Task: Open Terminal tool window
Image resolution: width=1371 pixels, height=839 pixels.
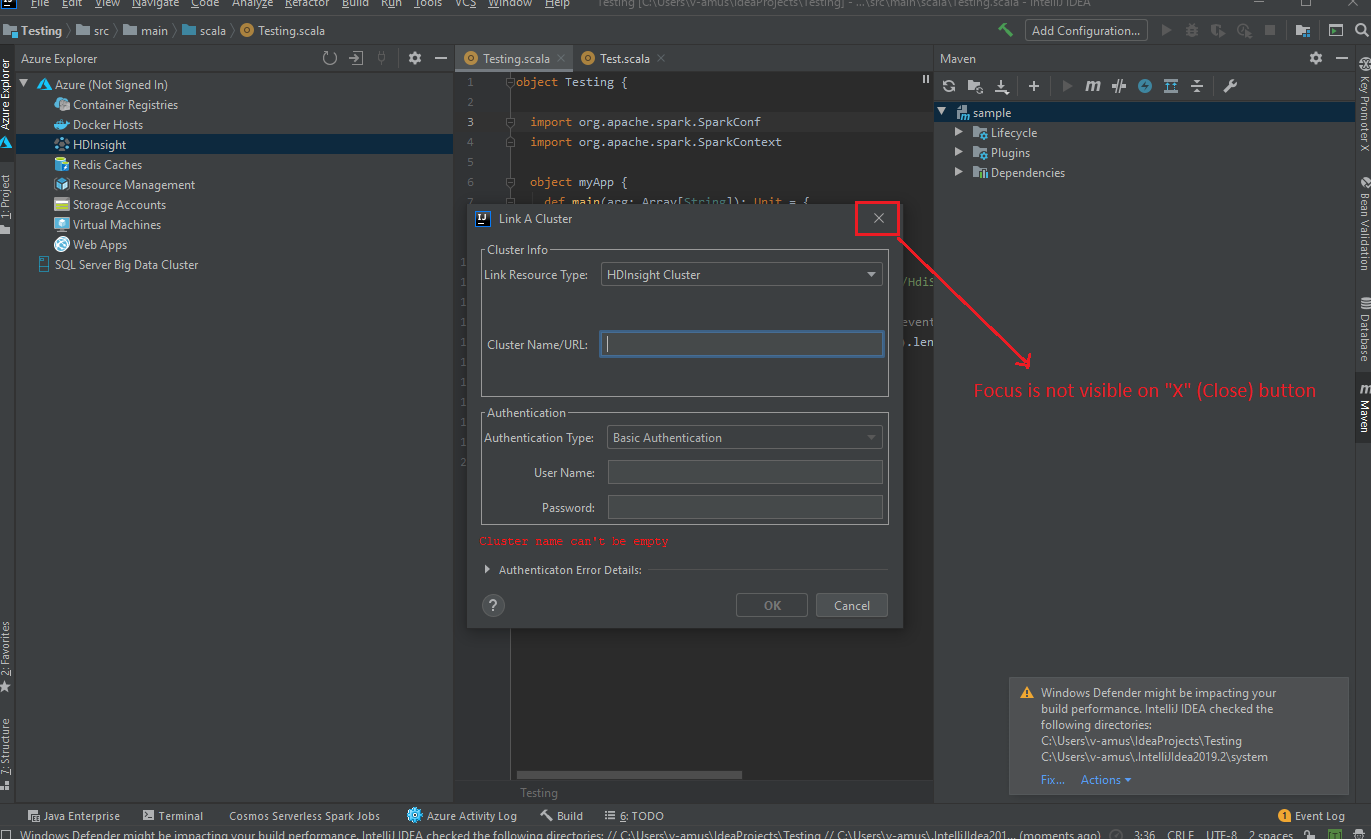Action: tap(173, 816)
